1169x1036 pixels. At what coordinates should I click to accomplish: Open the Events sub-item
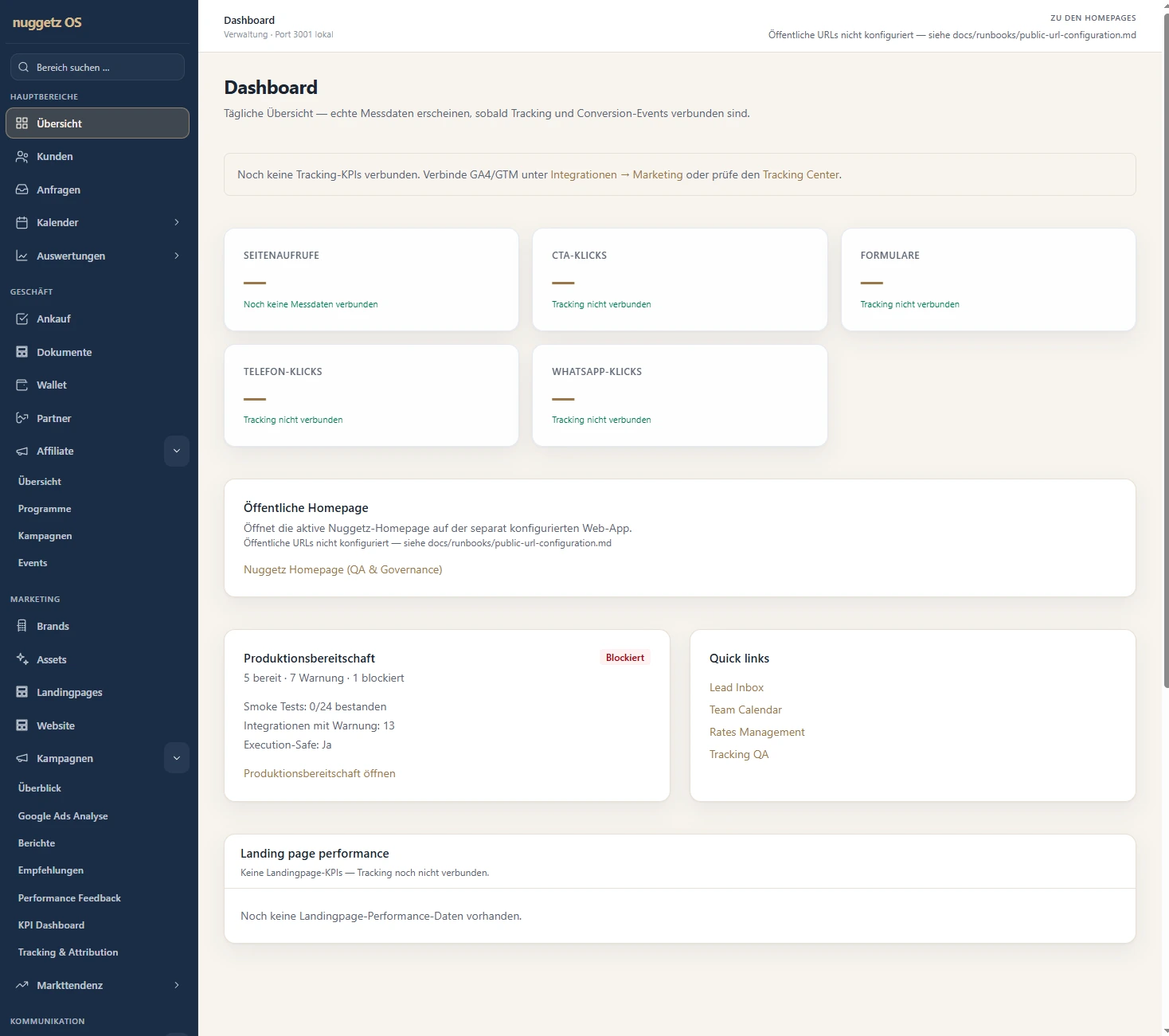pos(33,563)
